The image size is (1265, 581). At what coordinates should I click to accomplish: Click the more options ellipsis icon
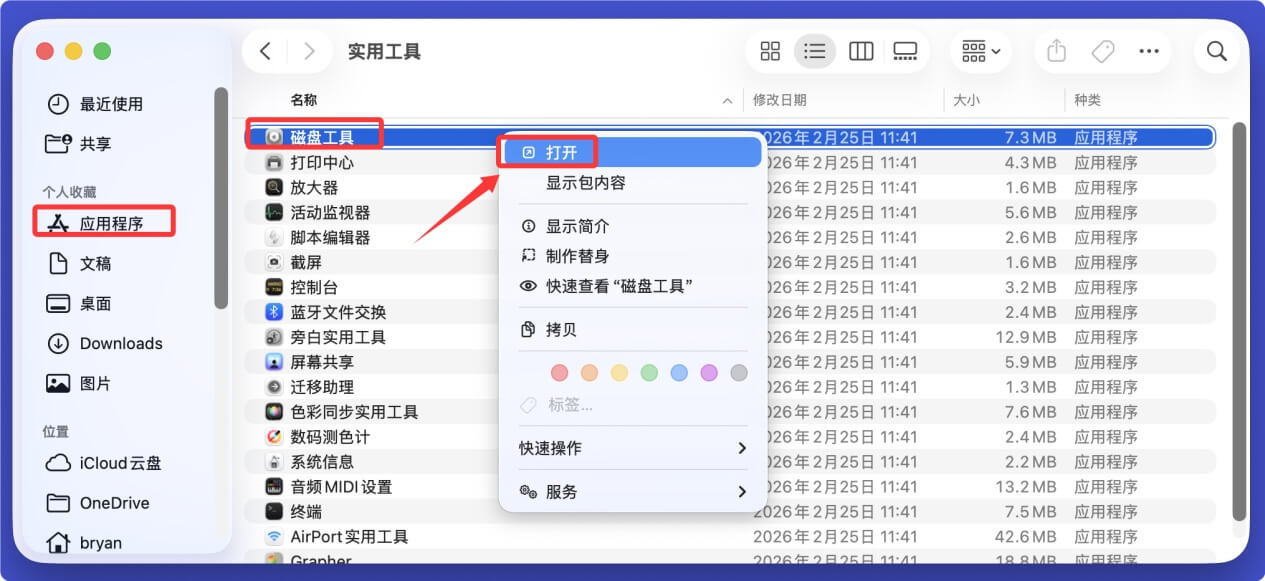[x=1149, y=50]
